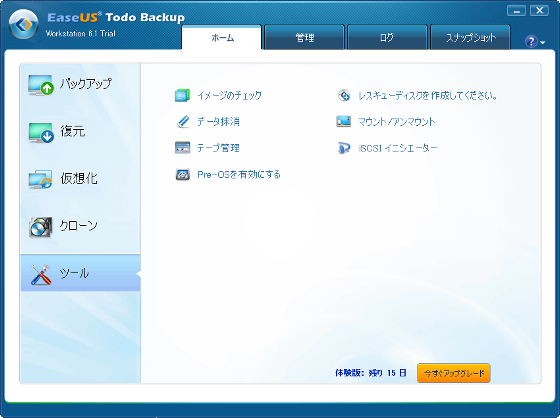Open マウント/アンマウント link
This screenshot has height=418, width=560.
coord(397,121)
